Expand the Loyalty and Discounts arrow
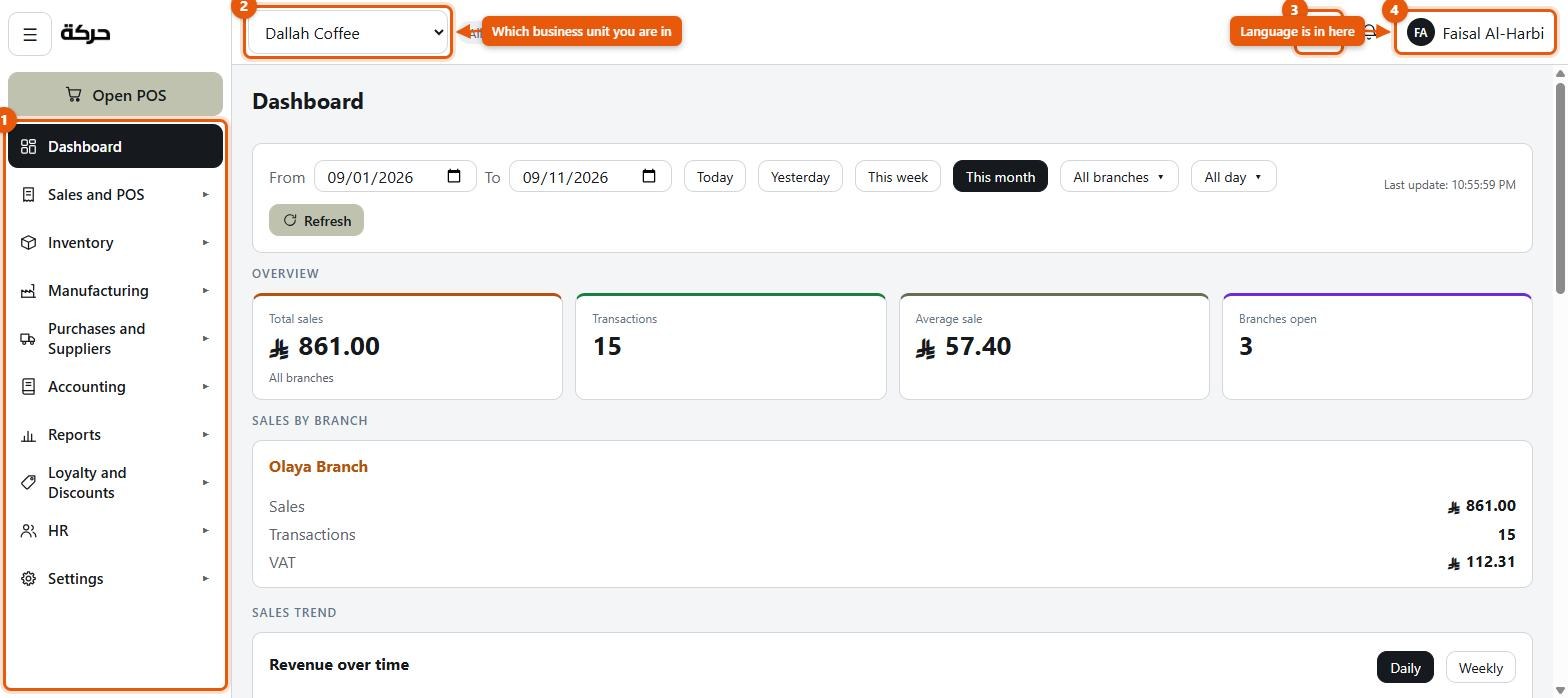 click(205, 483)
